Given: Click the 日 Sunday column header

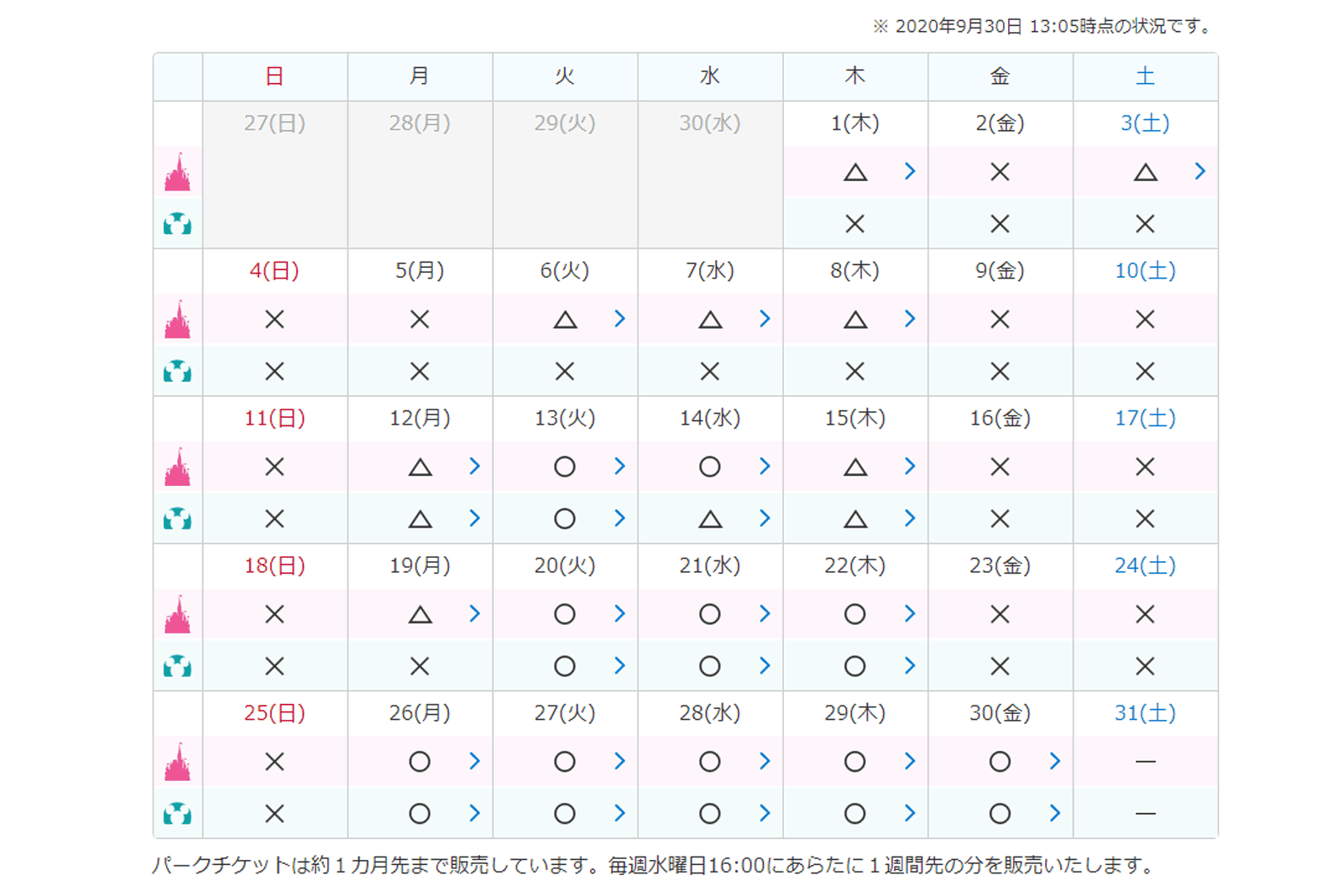Looking at the screenshot, I should pyautogui.click(x=274, y=76).
